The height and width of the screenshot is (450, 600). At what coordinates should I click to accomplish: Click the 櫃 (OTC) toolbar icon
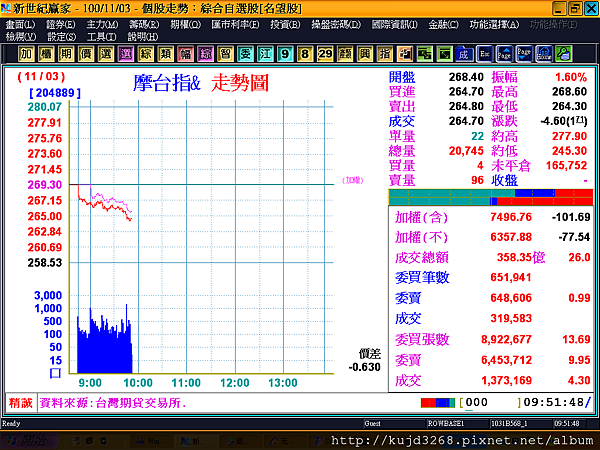click(x=46, y=54)
